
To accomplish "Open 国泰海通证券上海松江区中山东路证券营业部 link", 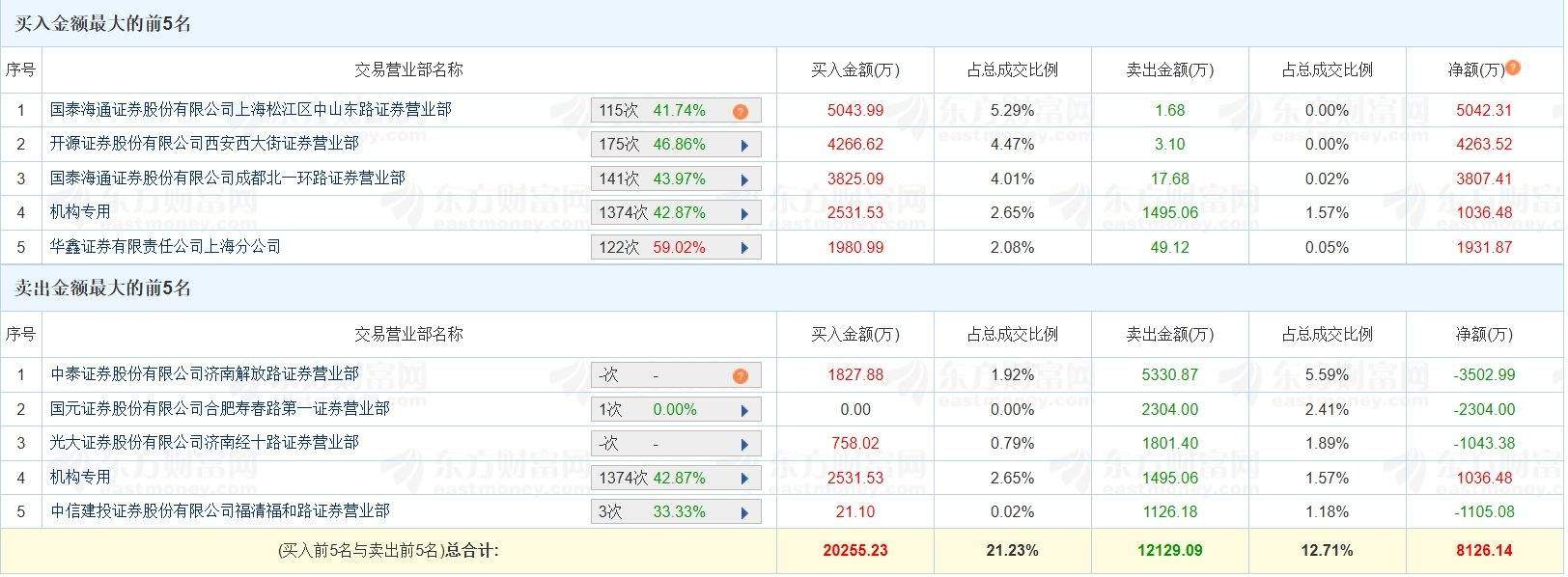I will pyautogui.click(x=251, y=110).
